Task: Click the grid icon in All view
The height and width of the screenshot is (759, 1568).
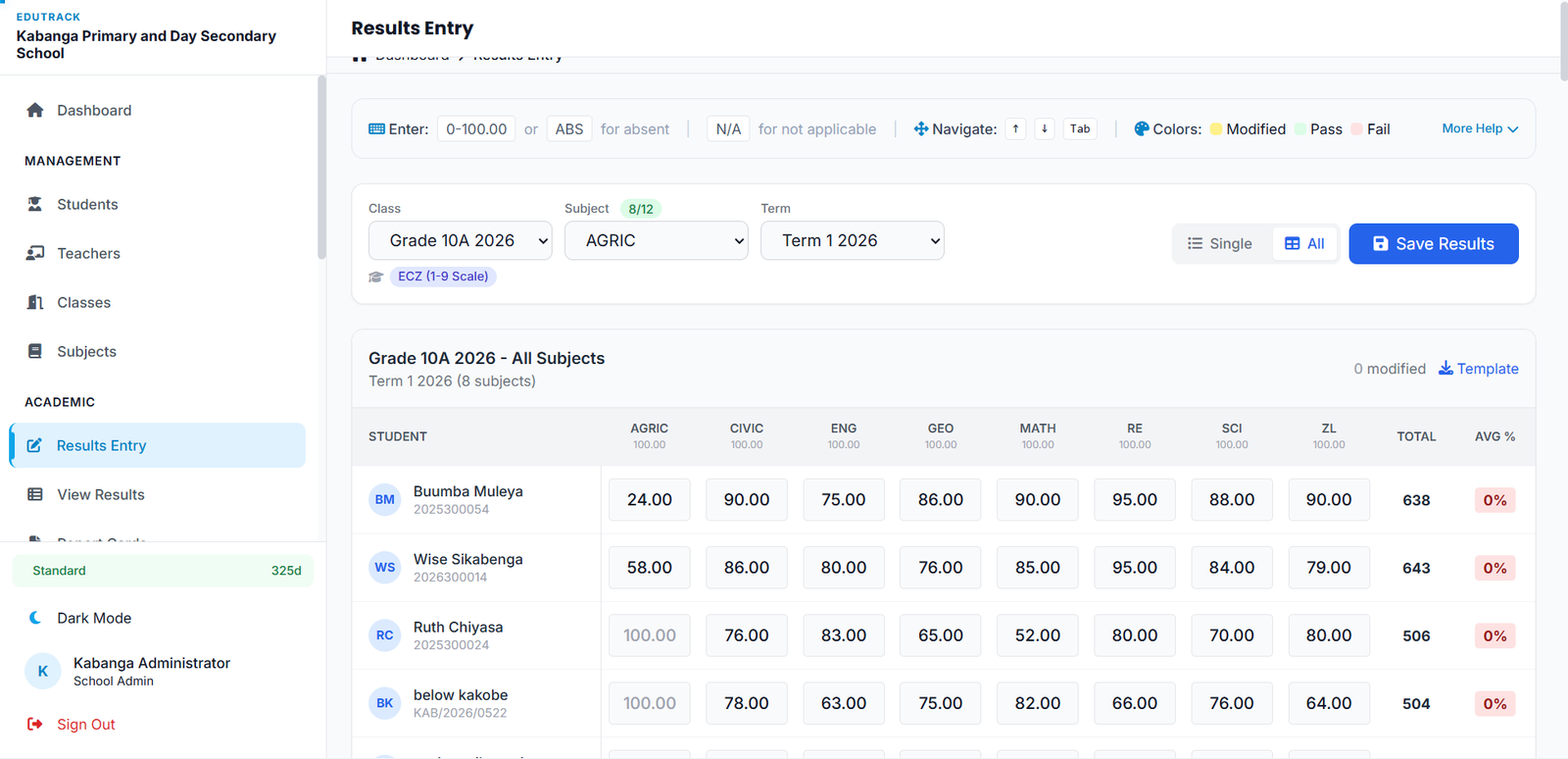Action: 1292,243
